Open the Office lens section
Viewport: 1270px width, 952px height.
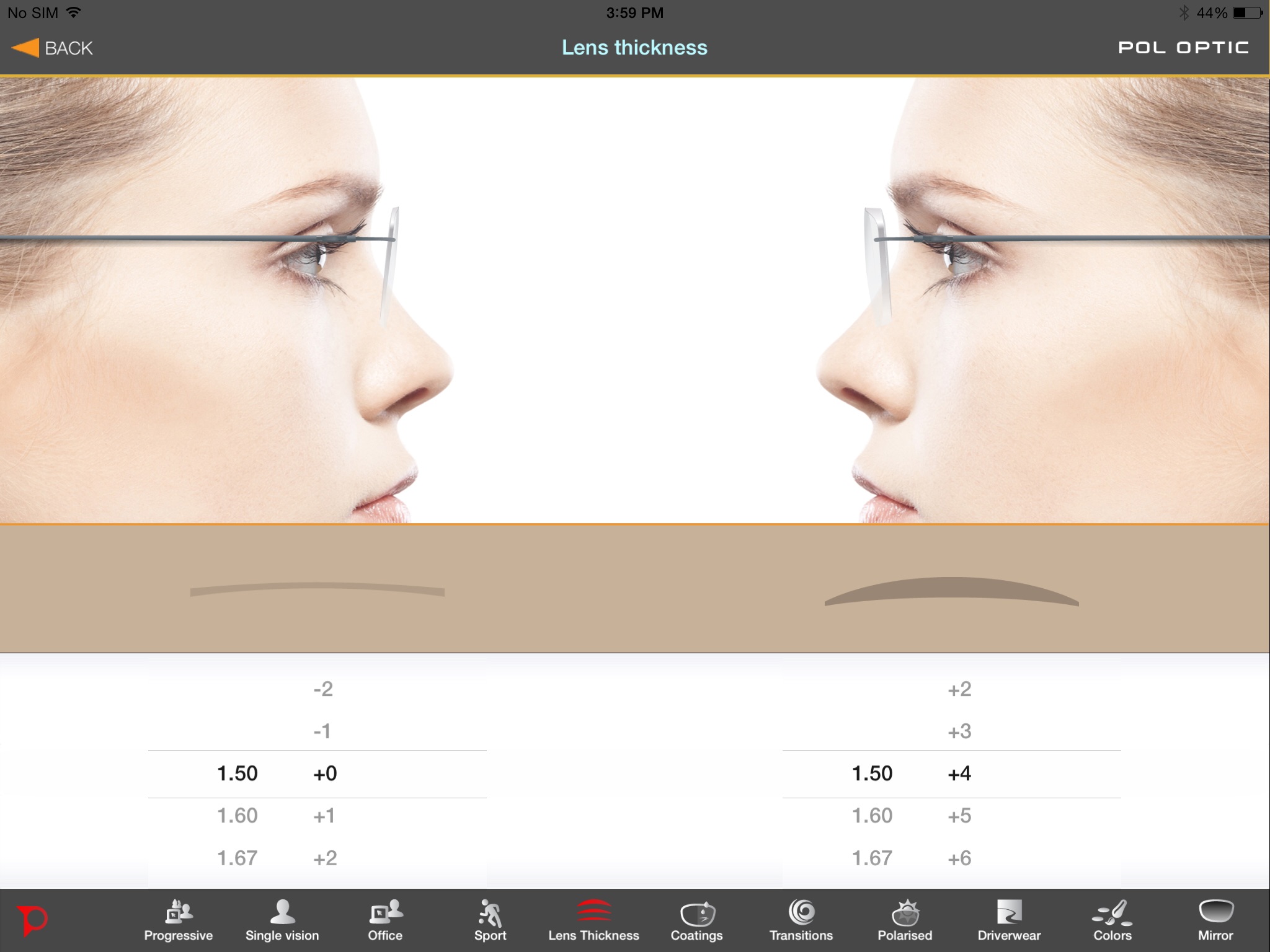385,920
